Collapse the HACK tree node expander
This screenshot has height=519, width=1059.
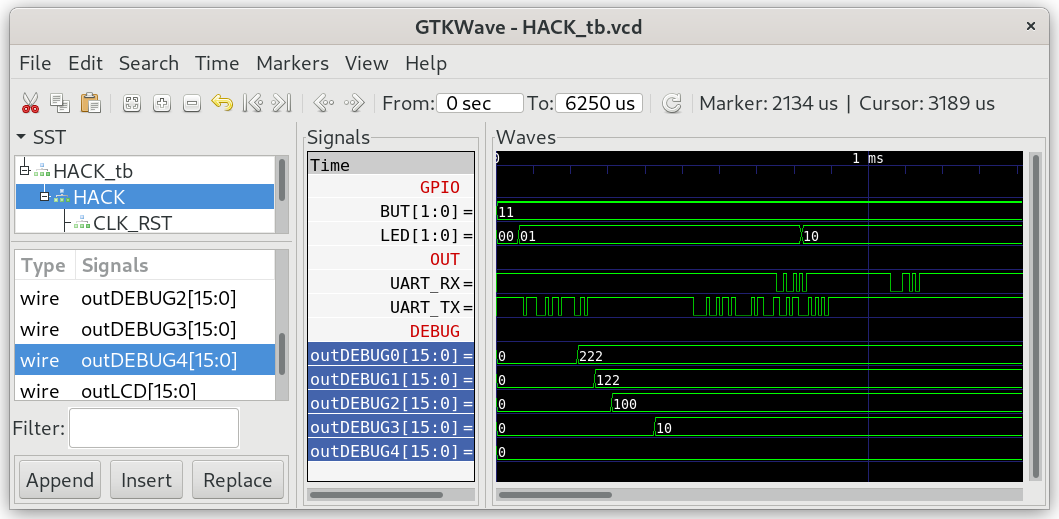point(45,197)
